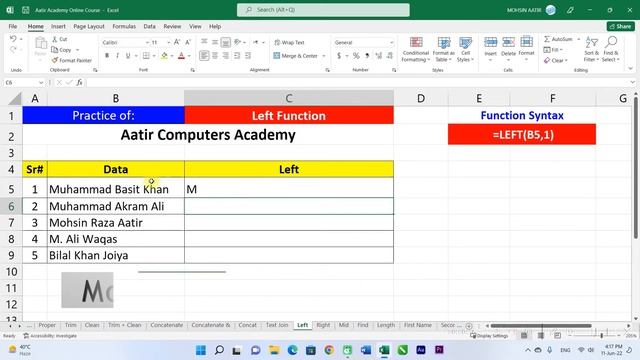This screenshot has width=640, height=360.
Task: Open Windows taskbar search
Action: 219,350
